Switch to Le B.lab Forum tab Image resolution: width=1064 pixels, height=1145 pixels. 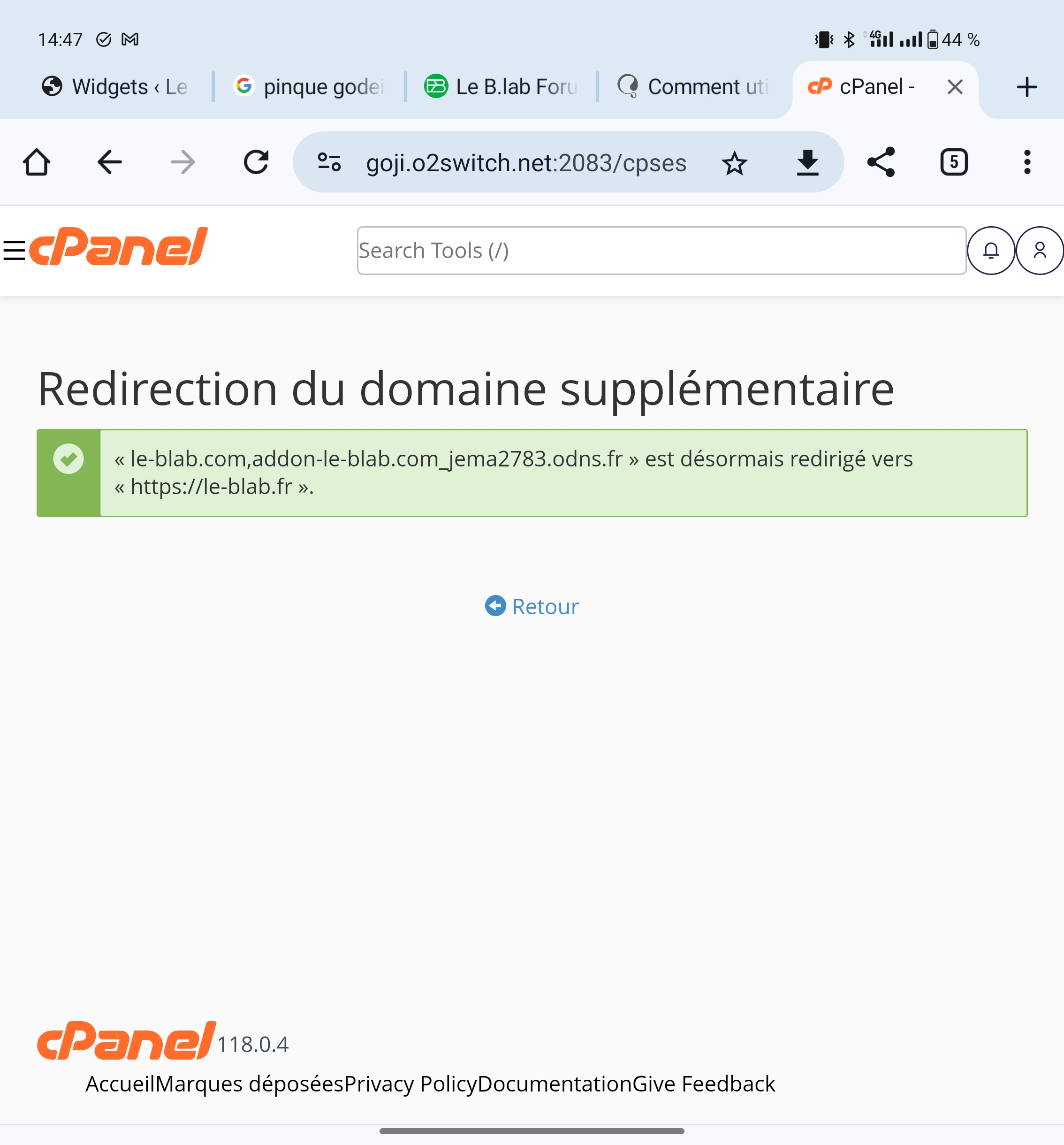[x=501, y=87]
